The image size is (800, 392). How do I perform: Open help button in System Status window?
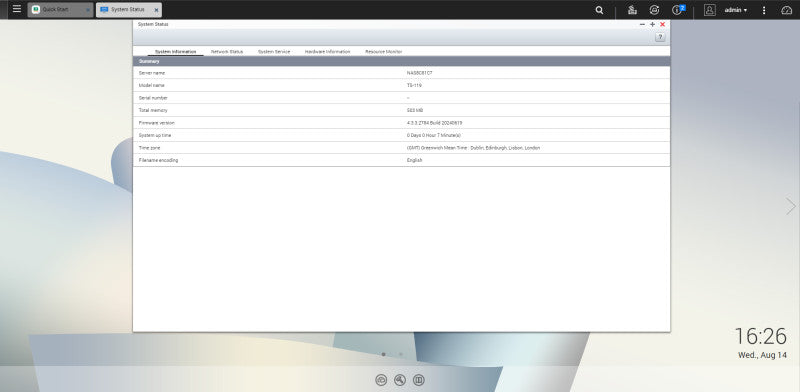(660, 37)
